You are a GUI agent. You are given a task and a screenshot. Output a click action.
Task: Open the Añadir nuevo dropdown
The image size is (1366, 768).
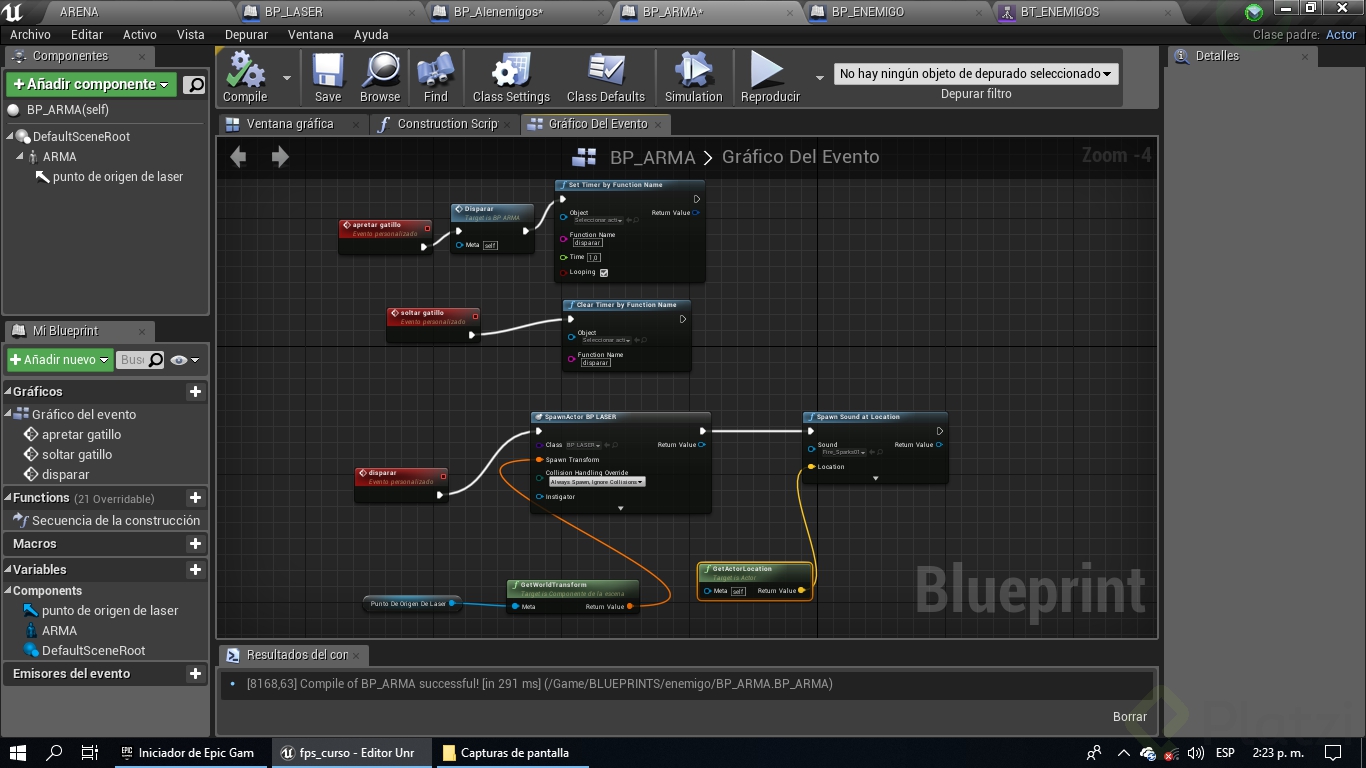(x=60, y=360)
